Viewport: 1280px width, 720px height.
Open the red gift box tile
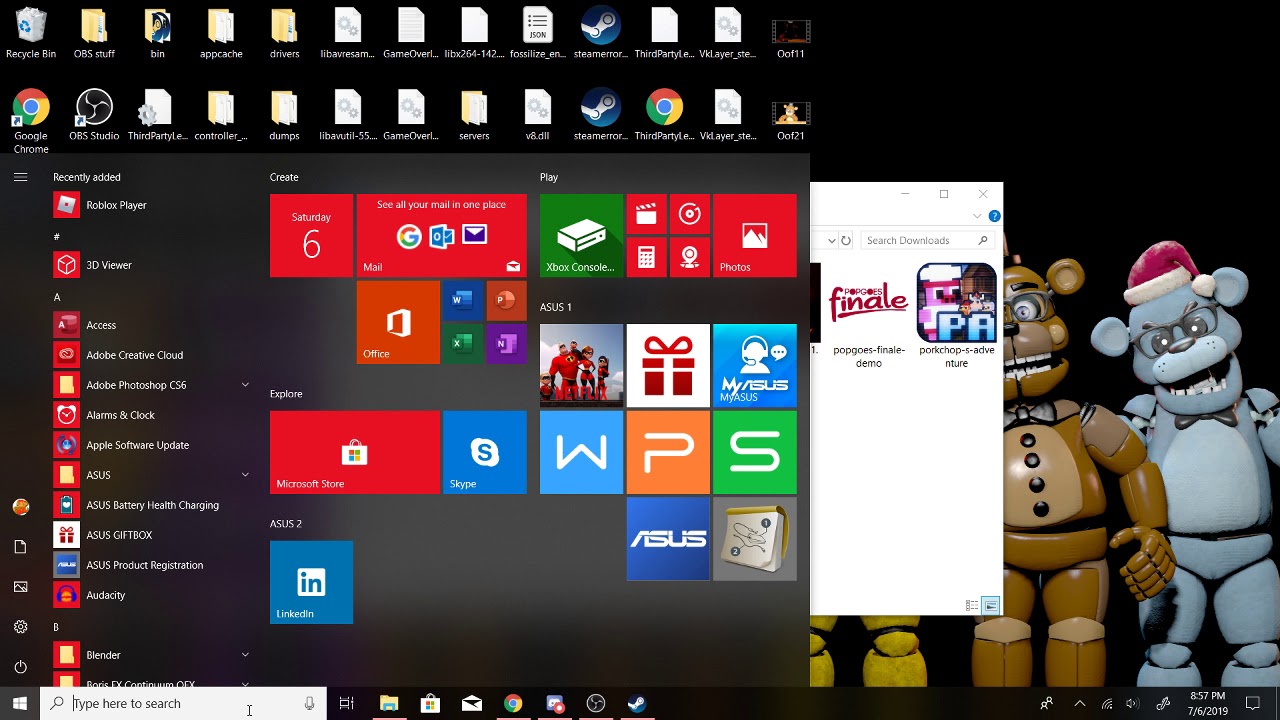[668, 365]
